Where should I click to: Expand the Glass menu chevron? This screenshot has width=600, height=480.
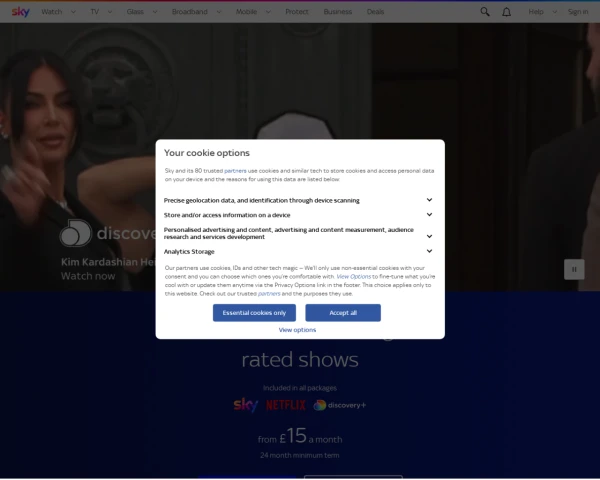pos(155,12)
